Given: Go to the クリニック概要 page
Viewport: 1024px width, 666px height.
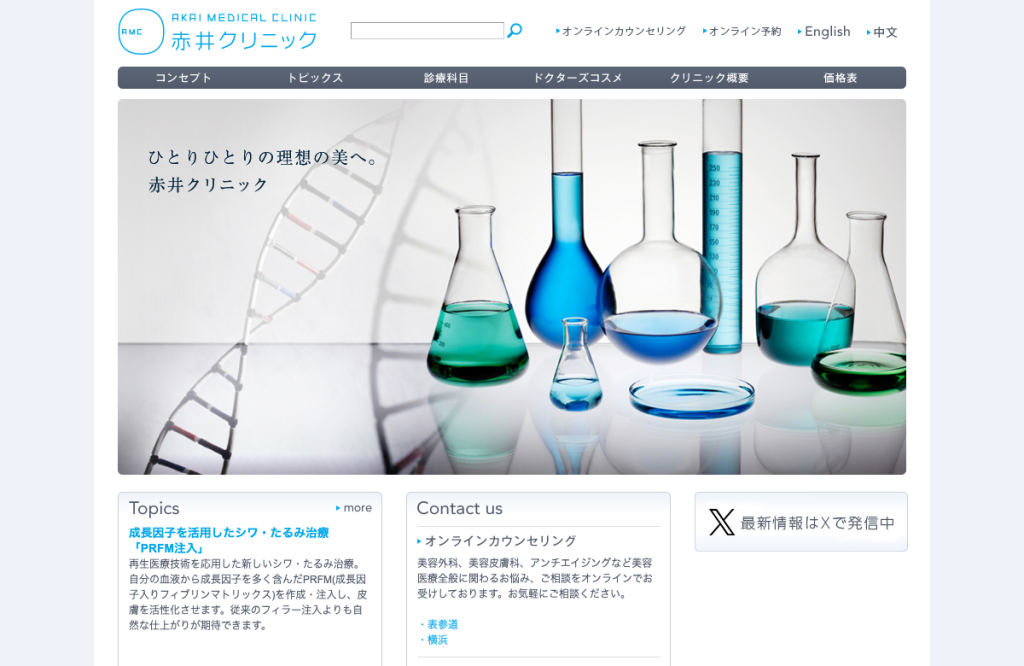Looking at the screenshot, I should point(709,78).
